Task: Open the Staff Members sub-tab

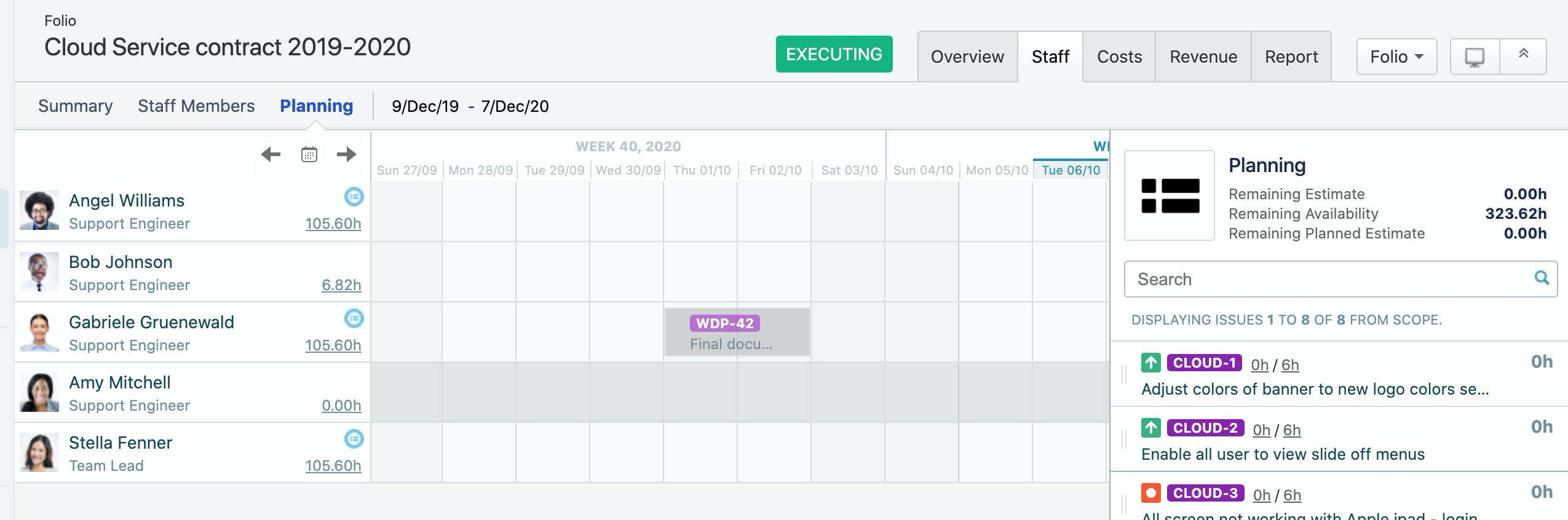Action: (196, 106)
